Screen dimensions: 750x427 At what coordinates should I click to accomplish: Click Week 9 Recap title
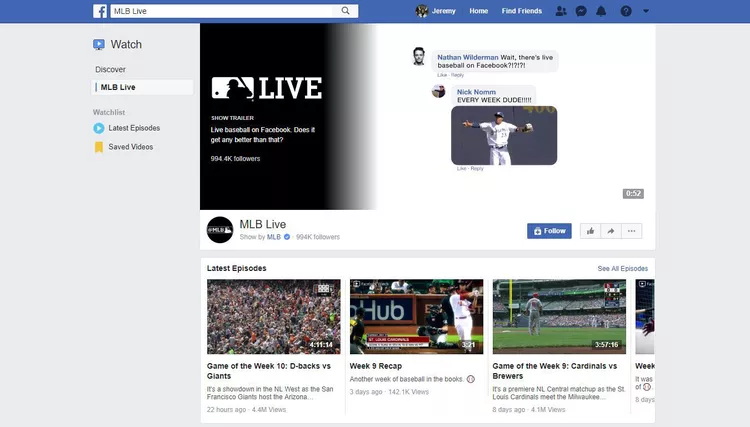[x=375, y=366]
